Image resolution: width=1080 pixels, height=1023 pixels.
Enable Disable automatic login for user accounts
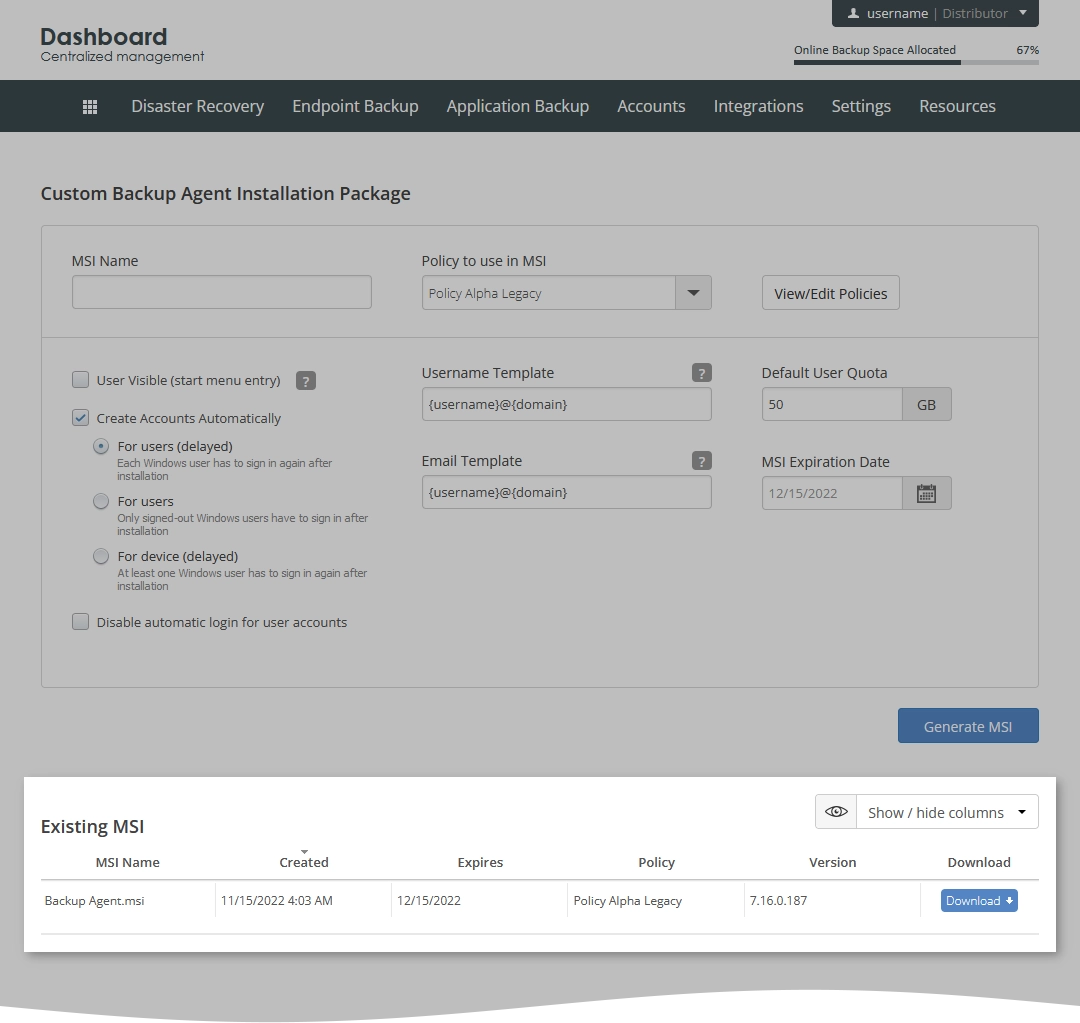pos(81,621)
